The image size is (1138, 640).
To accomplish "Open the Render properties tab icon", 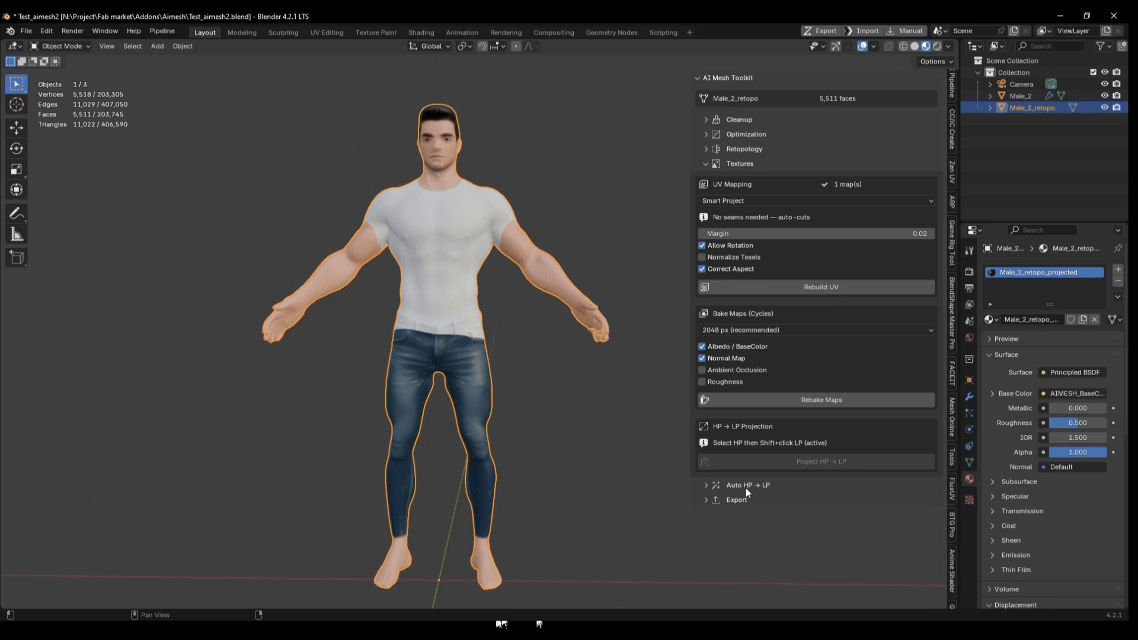I will point(969,271).
